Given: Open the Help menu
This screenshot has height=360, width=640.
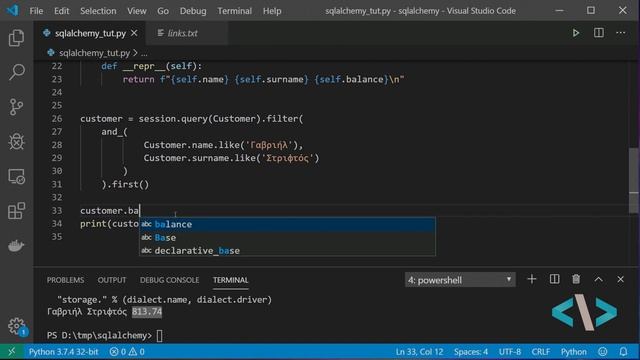Looking at the screenshot, I should coord(272,11).
